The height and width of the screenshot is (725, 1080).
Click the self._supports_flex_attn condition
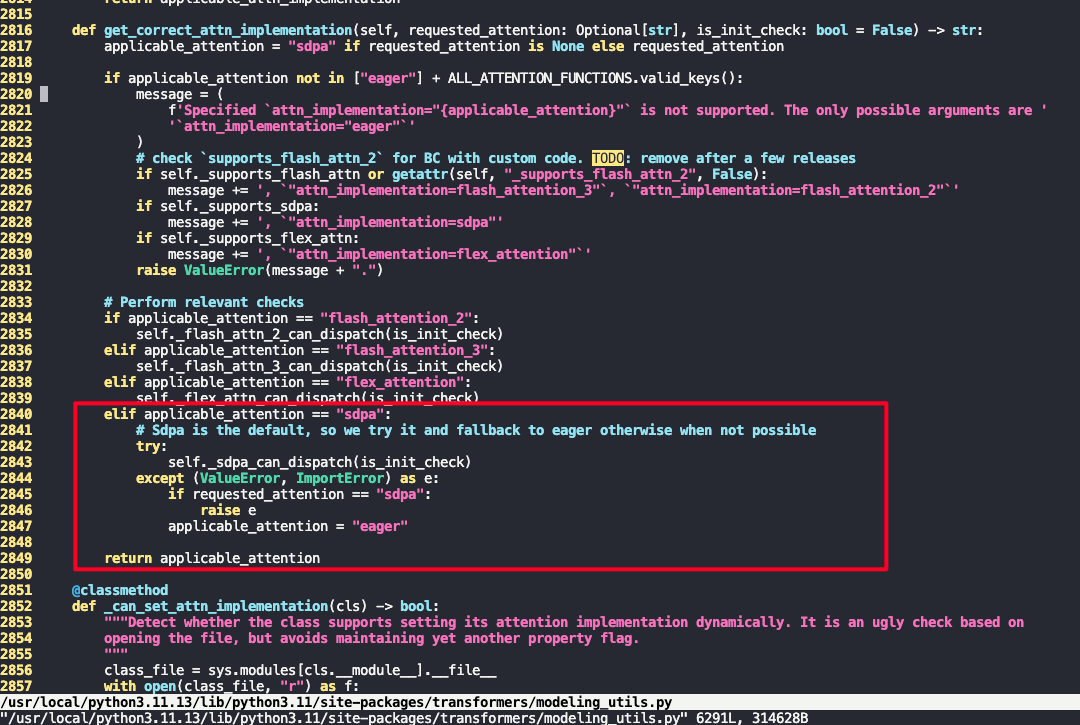256,238
